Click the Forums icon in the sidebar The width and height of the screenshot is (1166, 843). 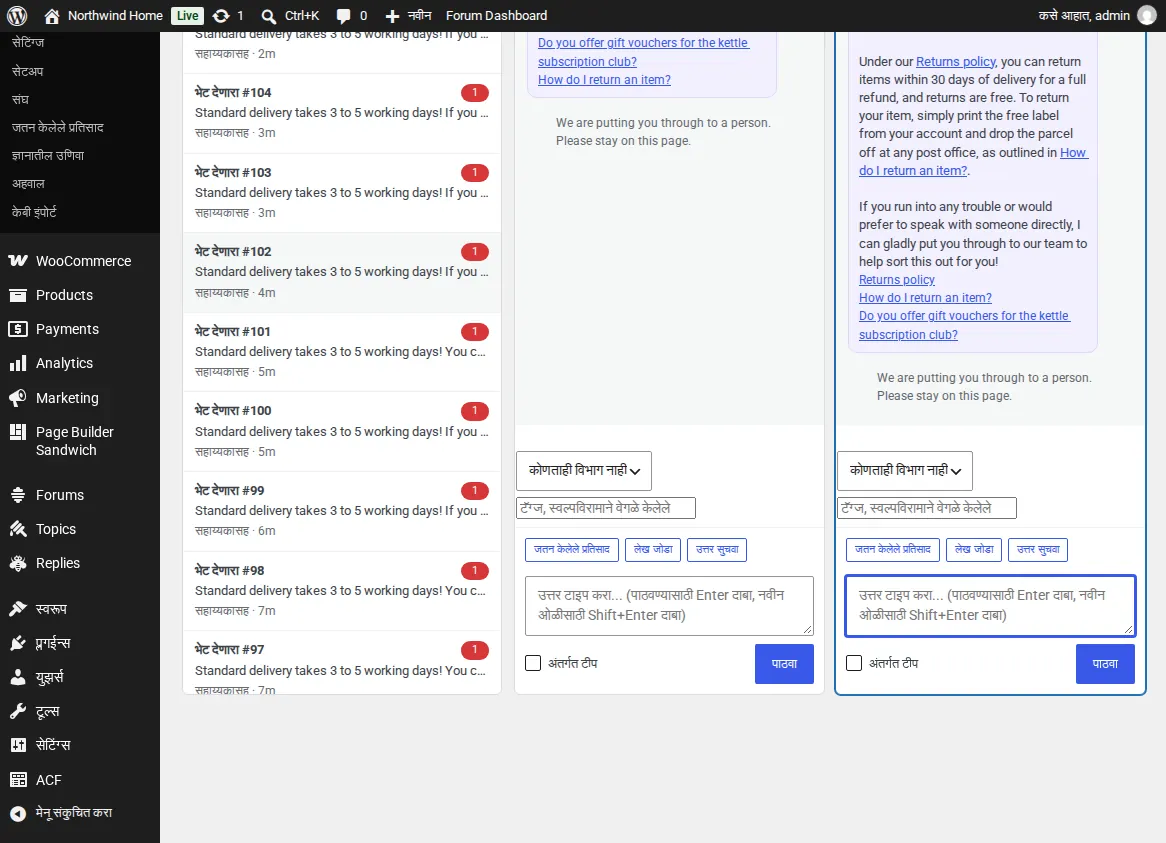point(18,495)
